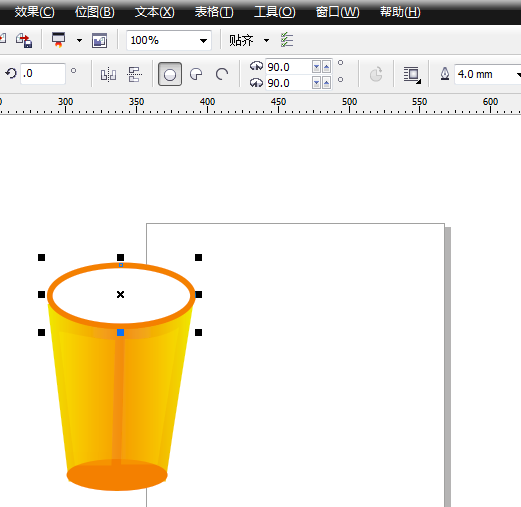Increase the starting angle 90.0 stepper
The image size is (521, 507).
click(x=327, y=67)
